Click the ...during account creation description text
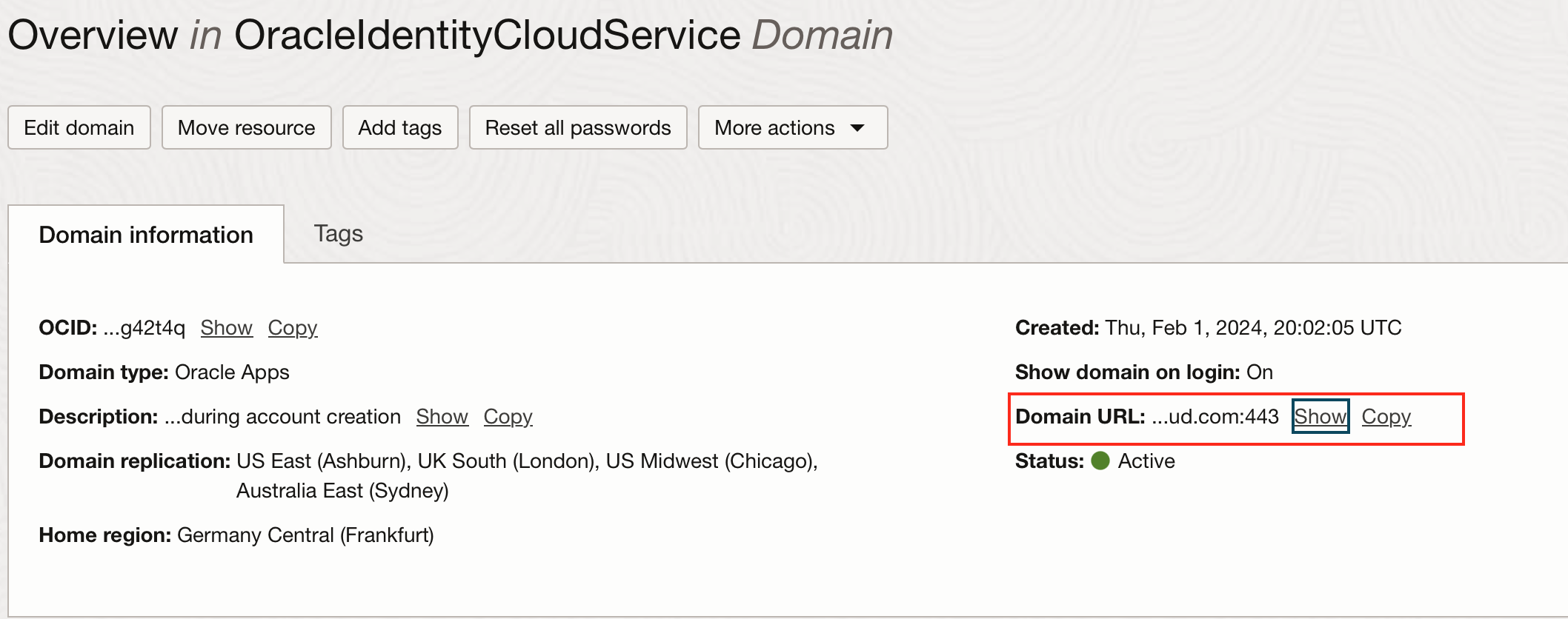 point(282,416)
